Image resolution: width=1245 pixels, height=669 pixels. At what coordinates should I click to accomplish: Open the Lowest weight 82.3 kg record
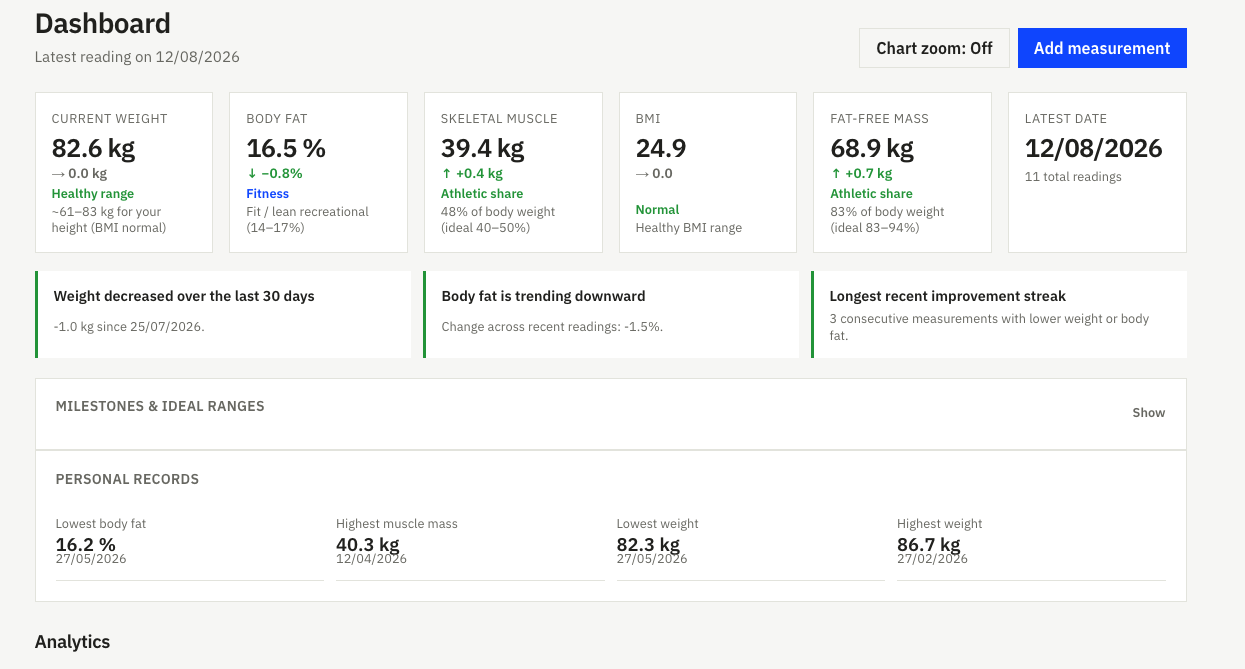click(751, 547)
